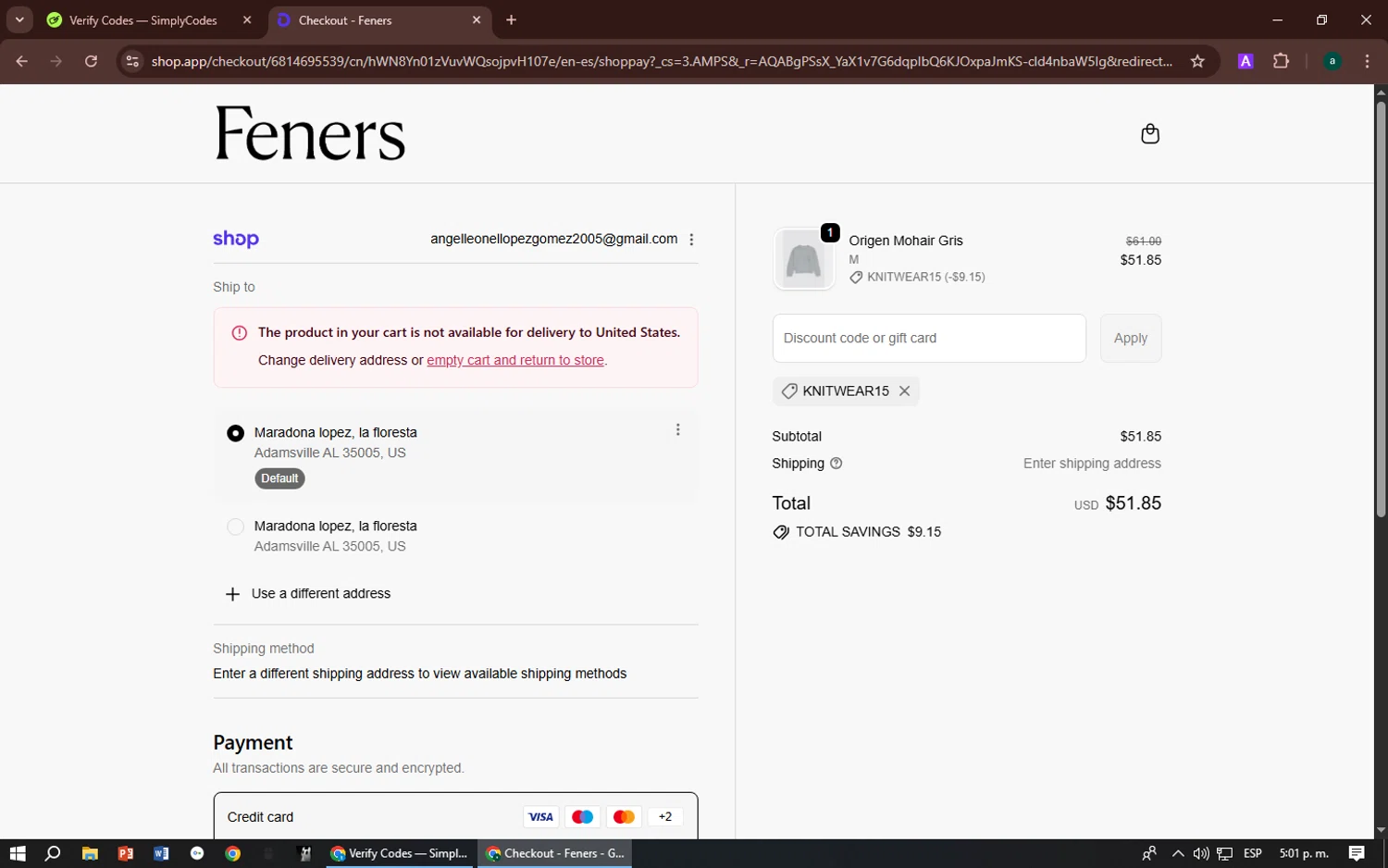The image size is (1388, 868).
Task: Close the Verify Codes — SimplyCodes tab
Action: (247, 20)
